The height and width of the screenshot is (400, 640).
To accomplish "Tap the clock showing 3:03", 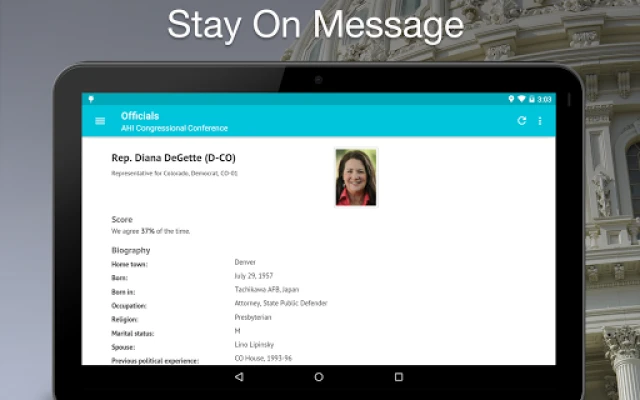I will coord(544,99).
